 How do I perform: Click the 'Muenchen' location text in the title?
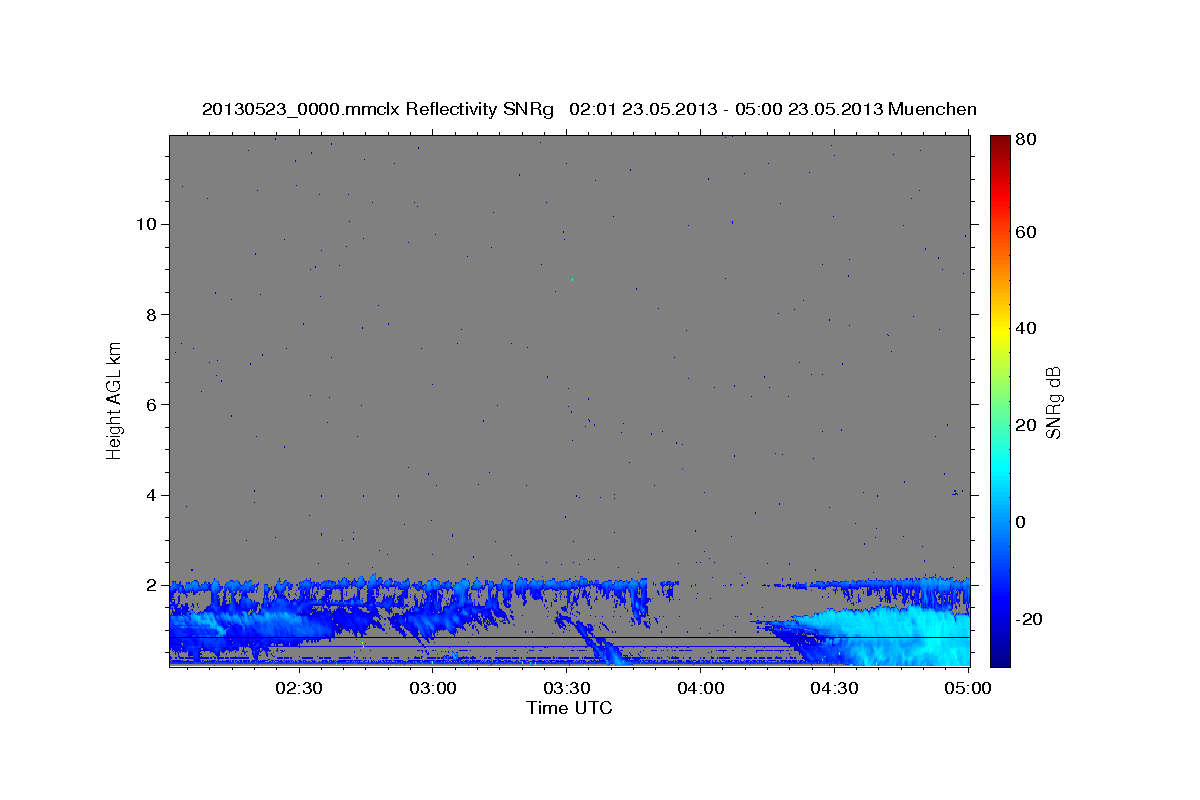932,109
